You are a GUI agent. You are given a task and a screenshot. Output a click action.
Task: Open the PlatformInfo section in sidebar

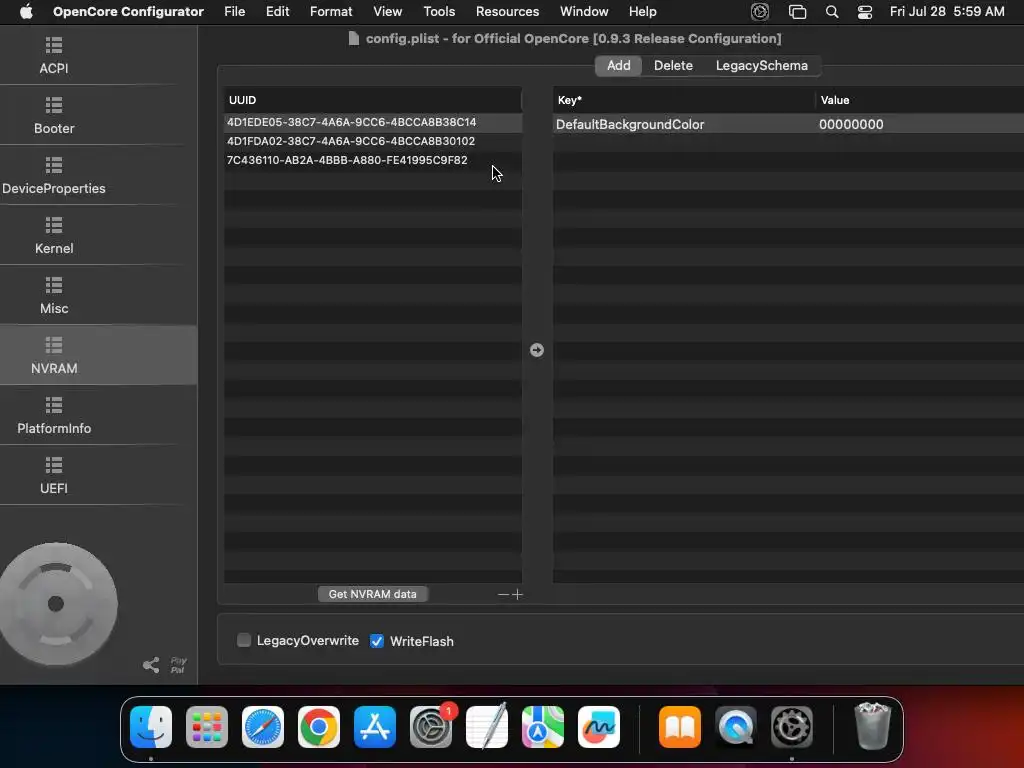coord(54,415)
